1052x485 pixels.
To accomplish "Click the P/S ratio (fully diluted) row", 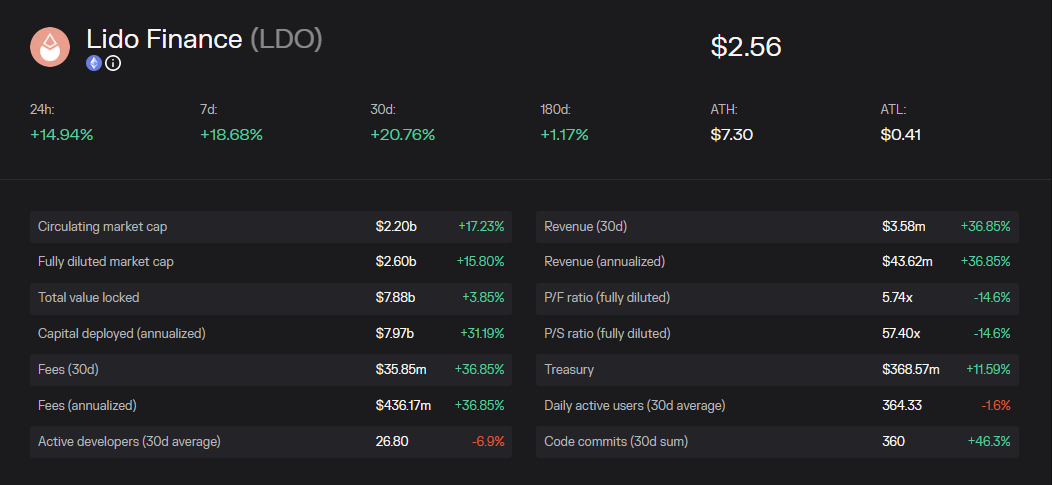I will pyautogui.click(x=777, y=334).
